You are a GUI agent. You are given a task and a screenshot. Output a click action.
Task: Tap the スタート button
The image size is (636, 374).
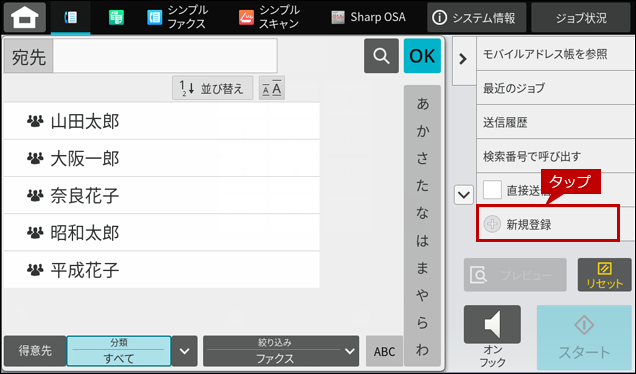(584, 337)
